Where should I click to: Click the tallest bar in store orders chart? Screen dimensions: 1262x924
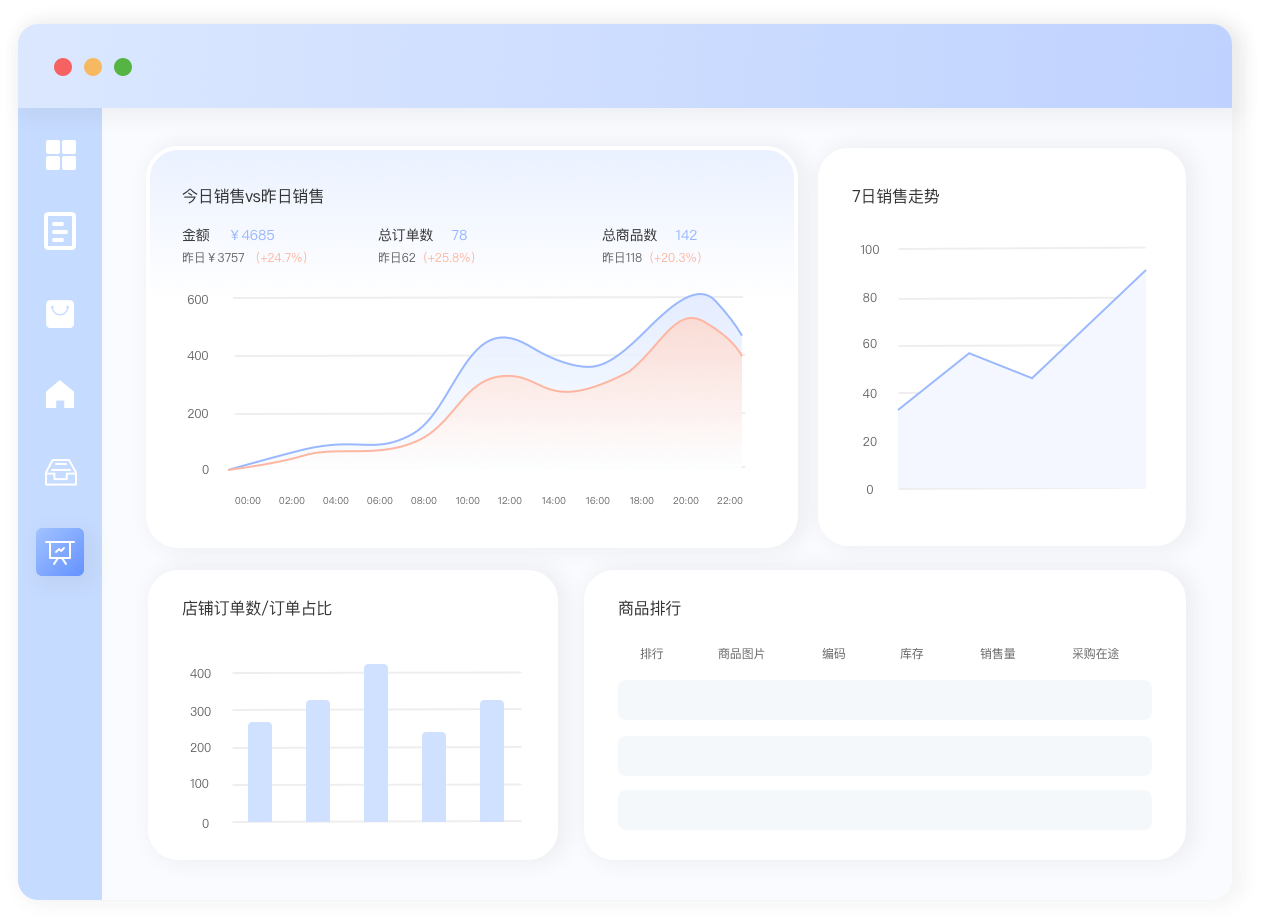[x=376, y=743]
